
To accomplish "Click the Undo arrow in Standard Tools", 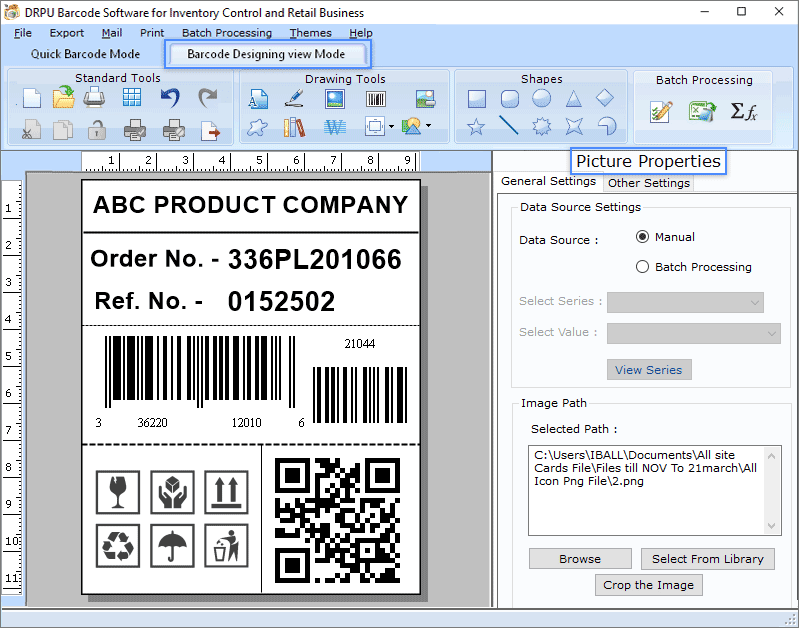I will click(x=170, y=98).
